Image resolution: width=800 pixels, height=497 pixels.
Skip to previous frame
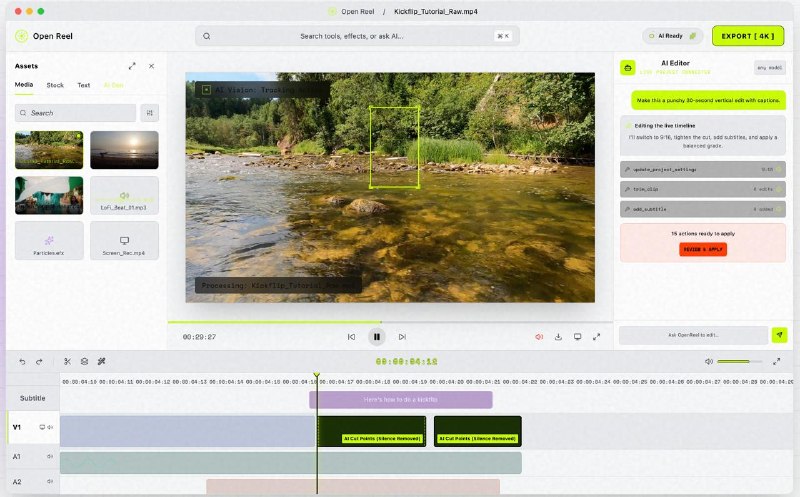pyautogui.click(x=351, y=337)
